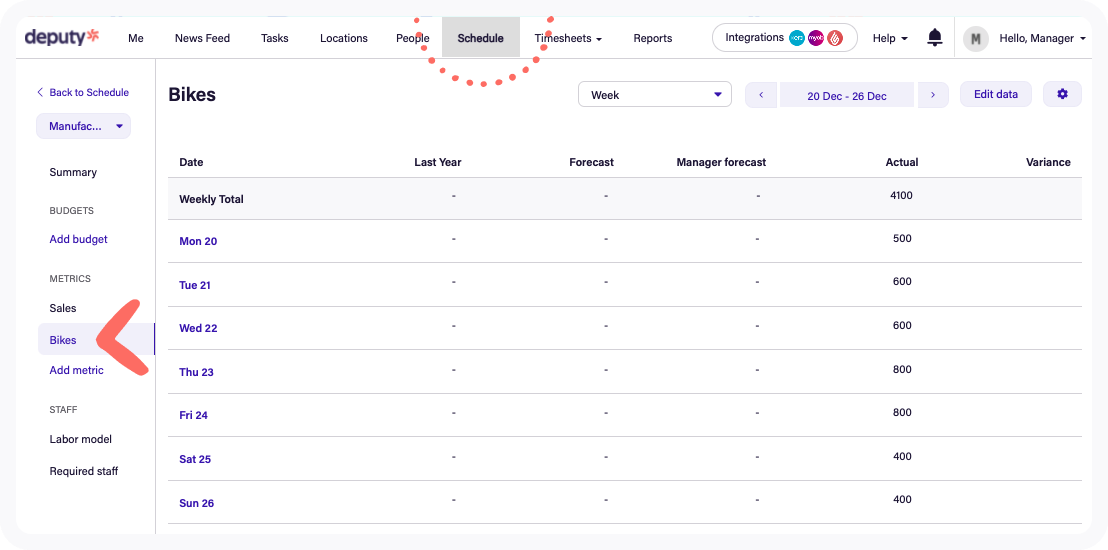The width and height of the screenshot is (1108, 550).
Task: Open the settings gear icon
Action: [x=1062, y=94]
